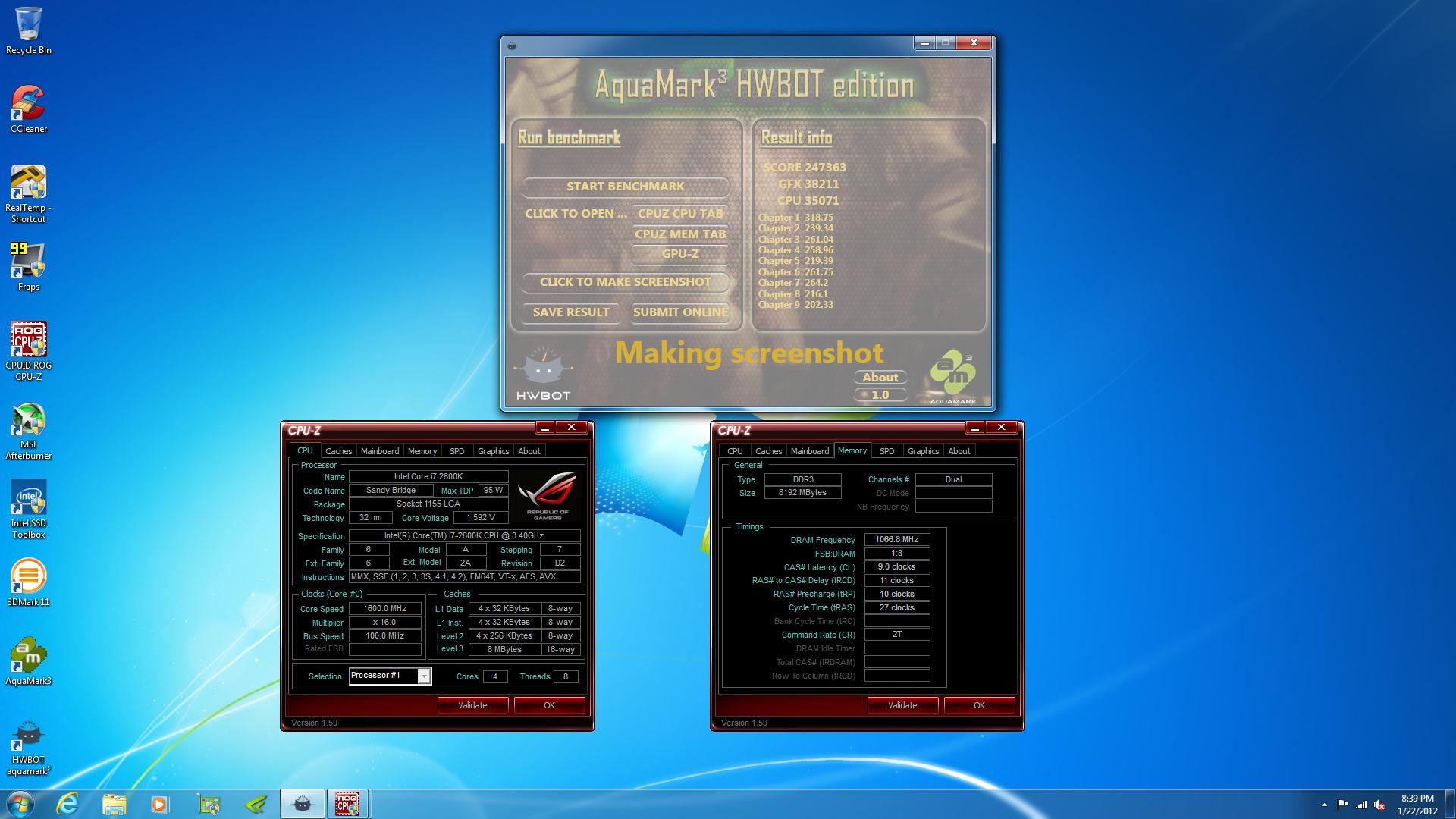Open SPD tab in right CPU-Z window
This screenshot has height=819, width=1456.
click(x=886, y=451)
